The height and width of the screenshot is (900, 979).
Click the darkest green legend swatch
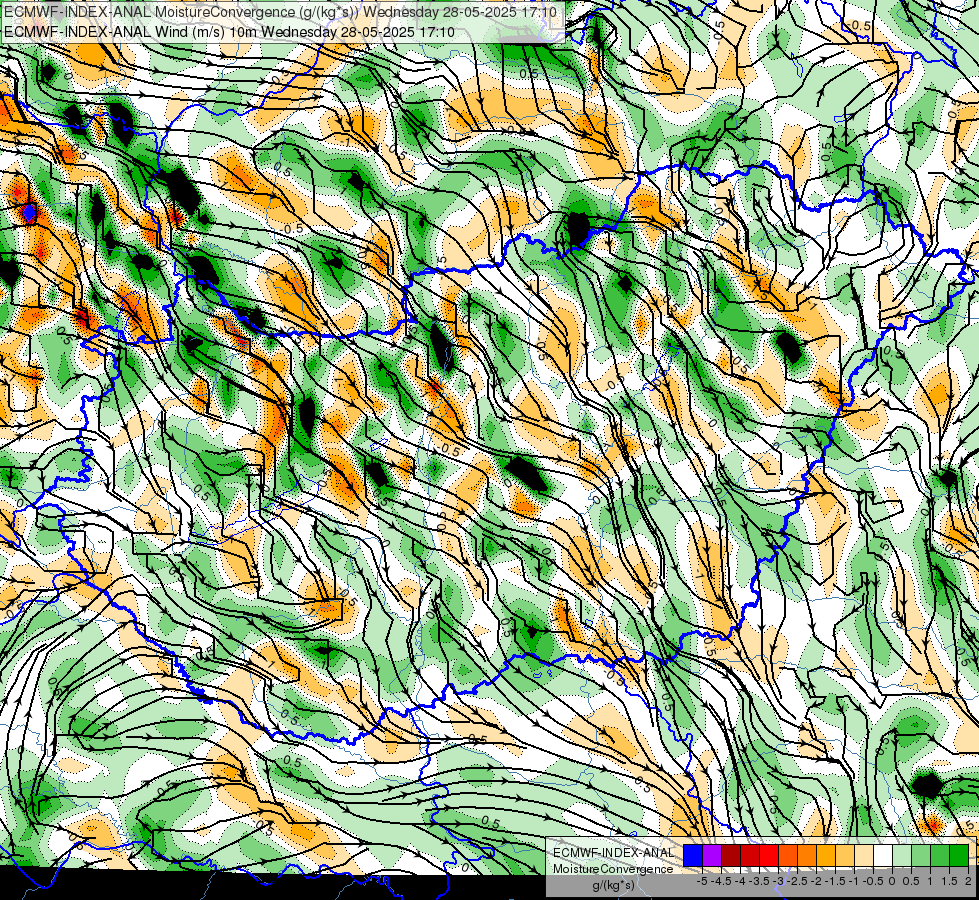[959, 855]
